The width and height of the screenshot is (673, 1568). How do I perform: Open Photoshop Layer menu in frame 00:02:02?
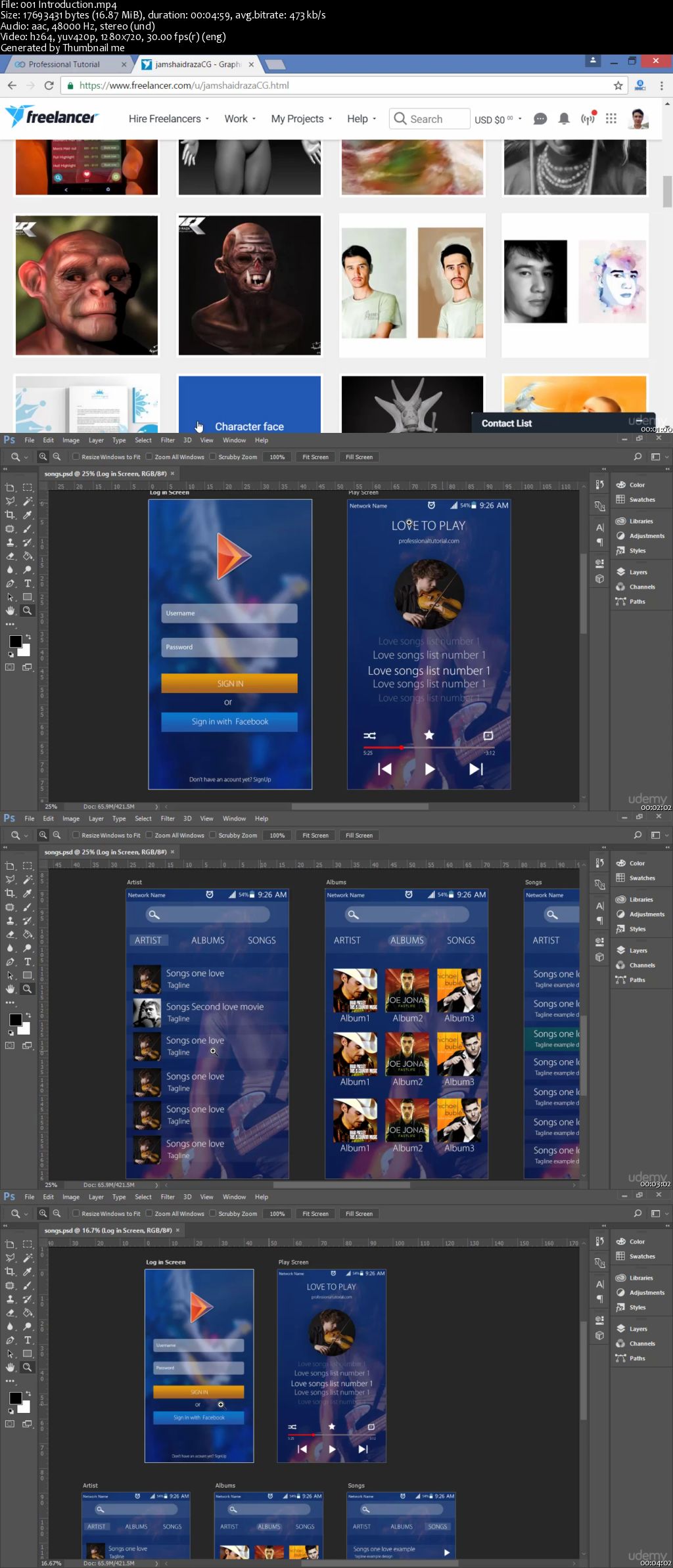point(96,440)
